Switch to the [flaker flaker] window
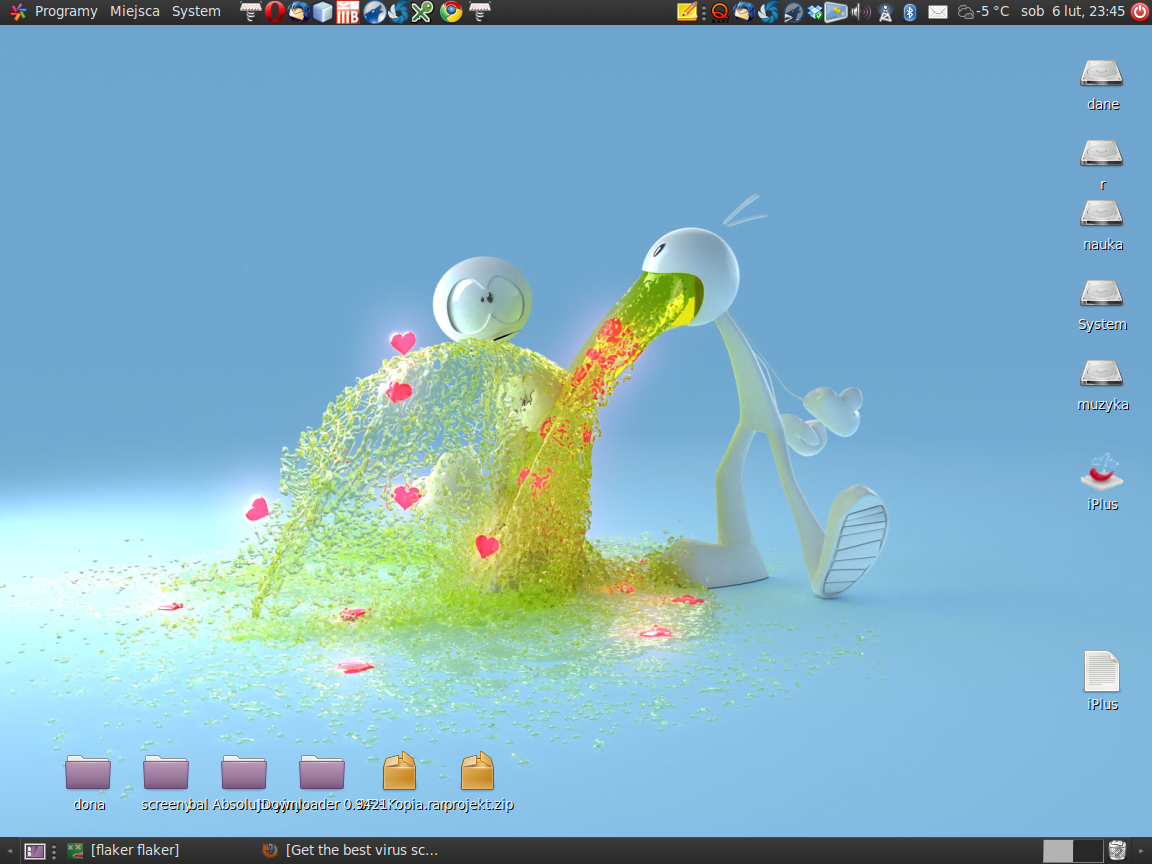1152x864 pixels. [123, 851]
